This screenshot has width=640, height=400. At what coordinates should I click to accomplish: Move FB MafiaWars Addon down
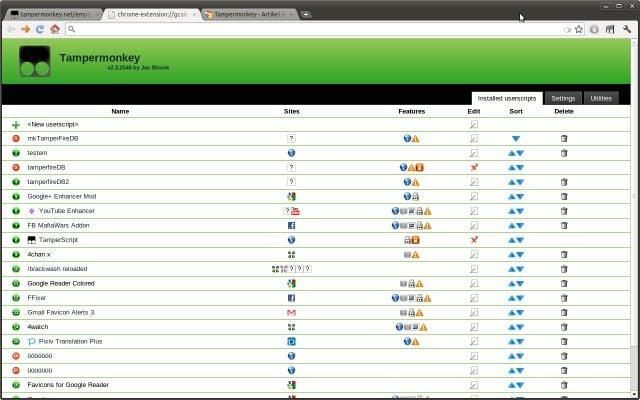point(520,226)
